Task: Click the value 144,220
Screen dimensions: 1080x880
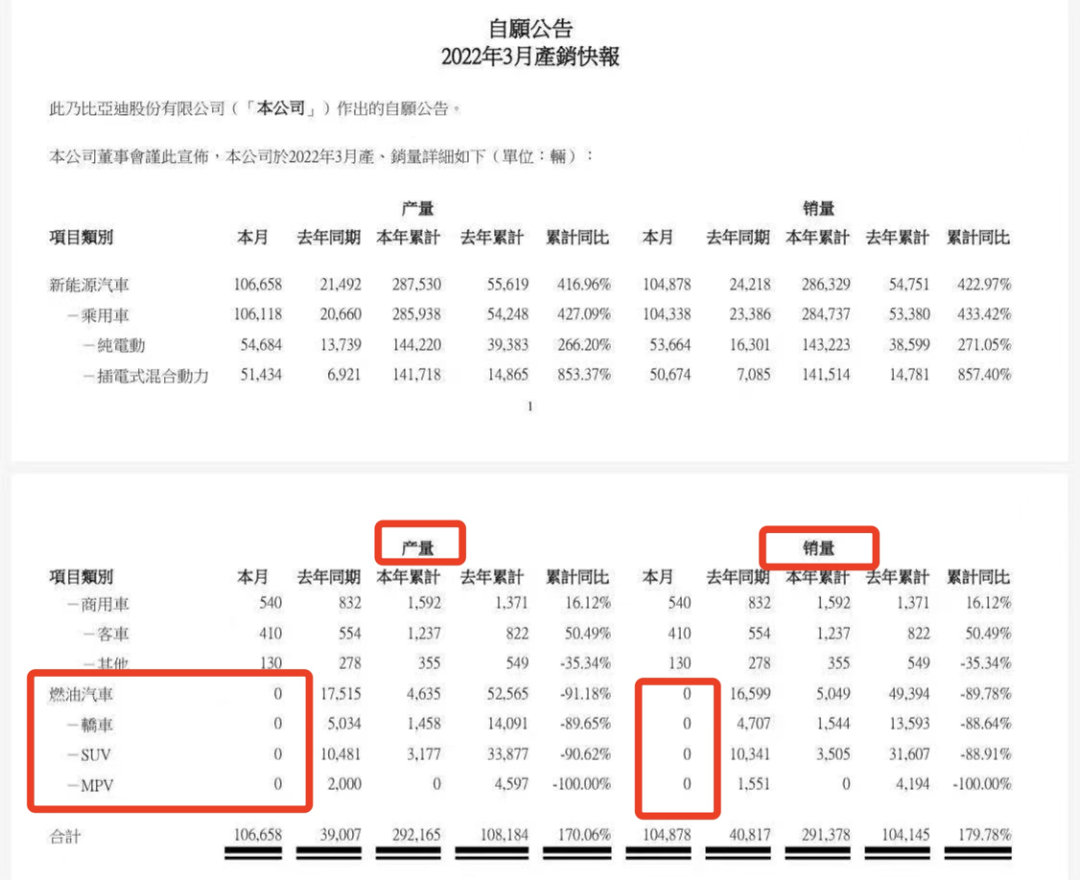Action: [x=417, y=344]
